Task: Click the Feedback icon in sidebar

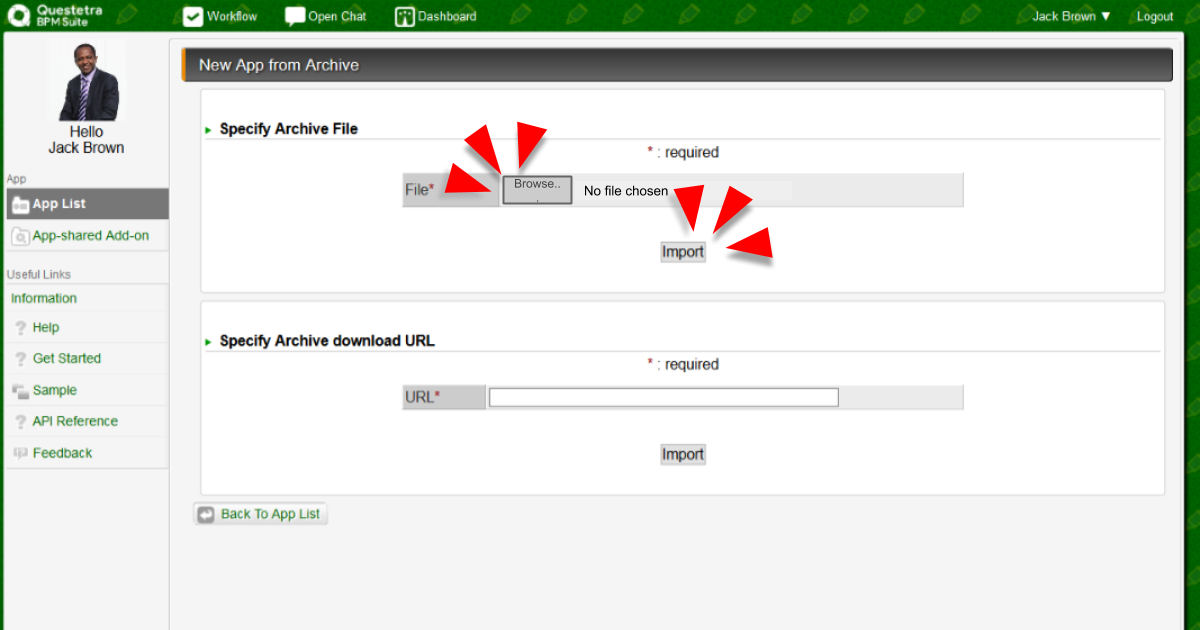Action: click(x=20, y=453)
